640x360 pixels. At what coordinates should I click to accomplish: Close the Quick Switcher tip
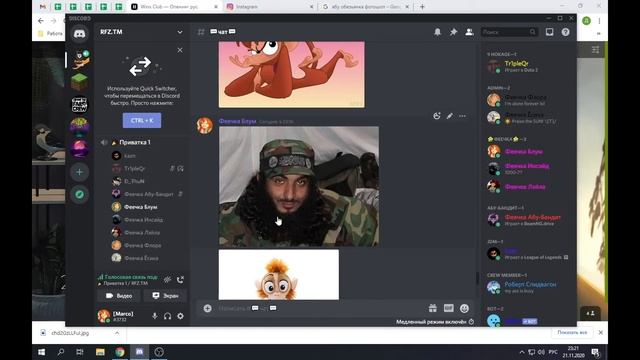pos(180,50)
